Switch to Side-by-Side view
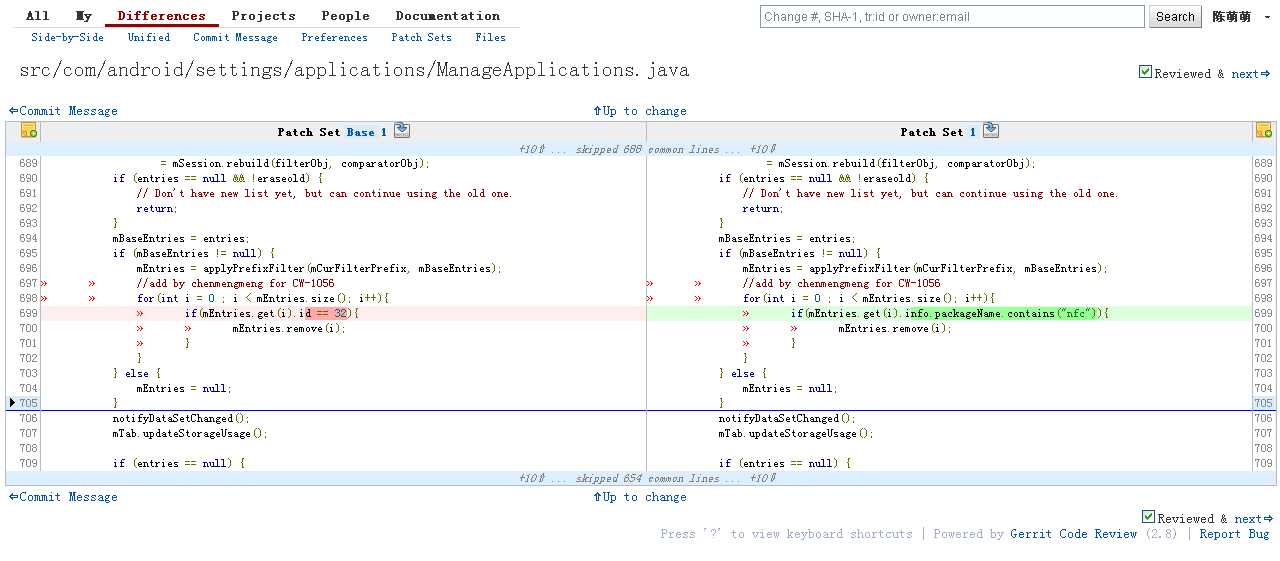 coord(67,38)
